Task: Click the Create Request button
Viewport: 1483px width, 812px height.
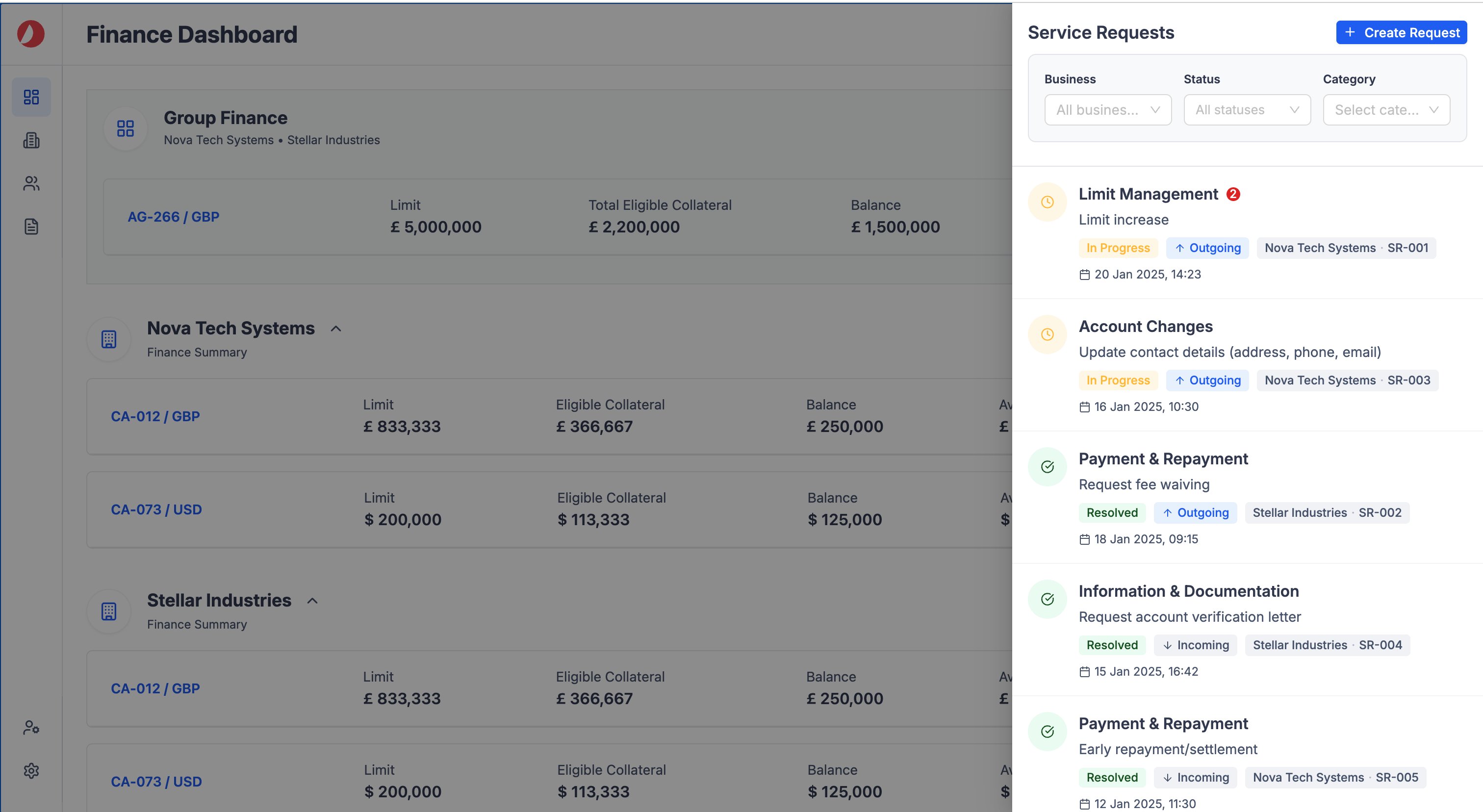Action: (1401, 33)
